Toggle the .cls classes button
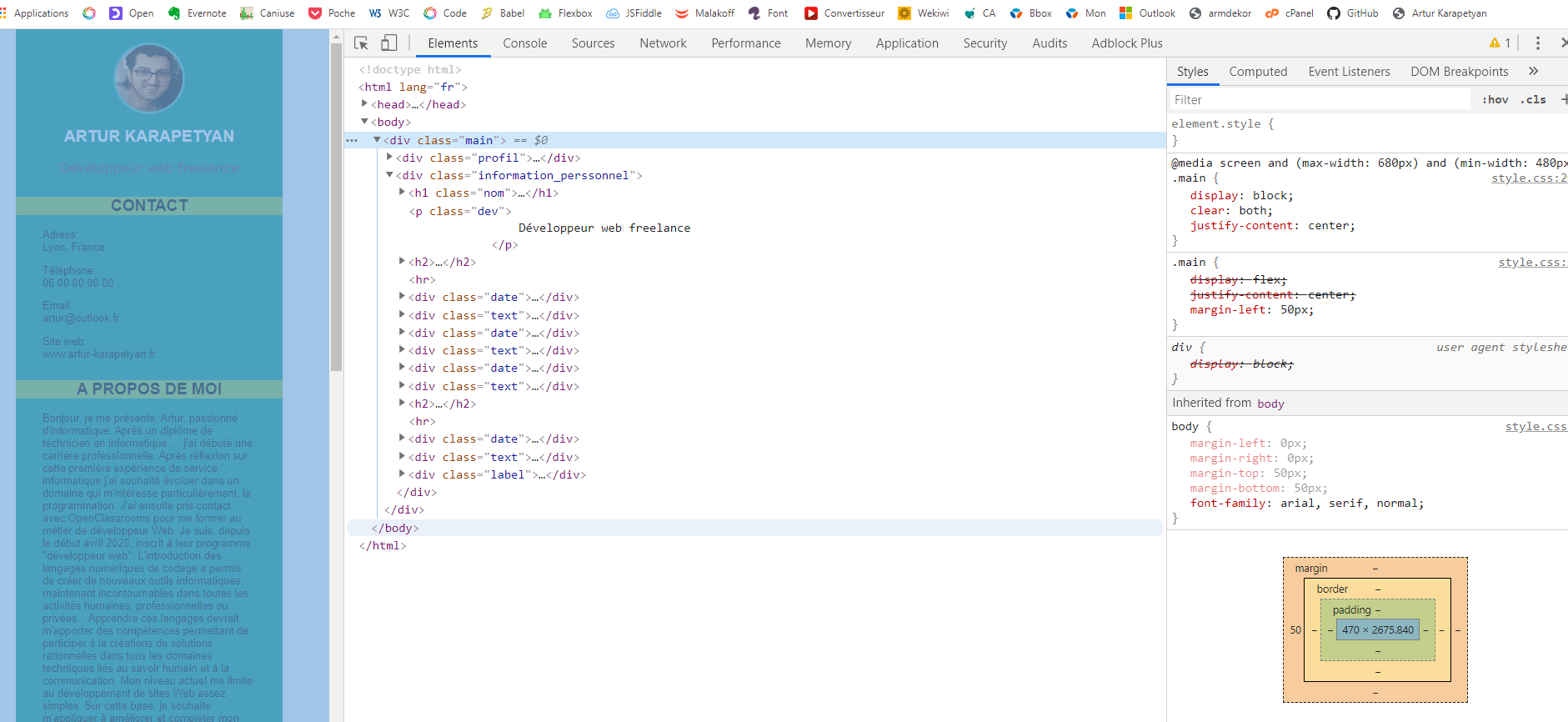This screenshot has width=1568, height=722. click(1532, 100)
